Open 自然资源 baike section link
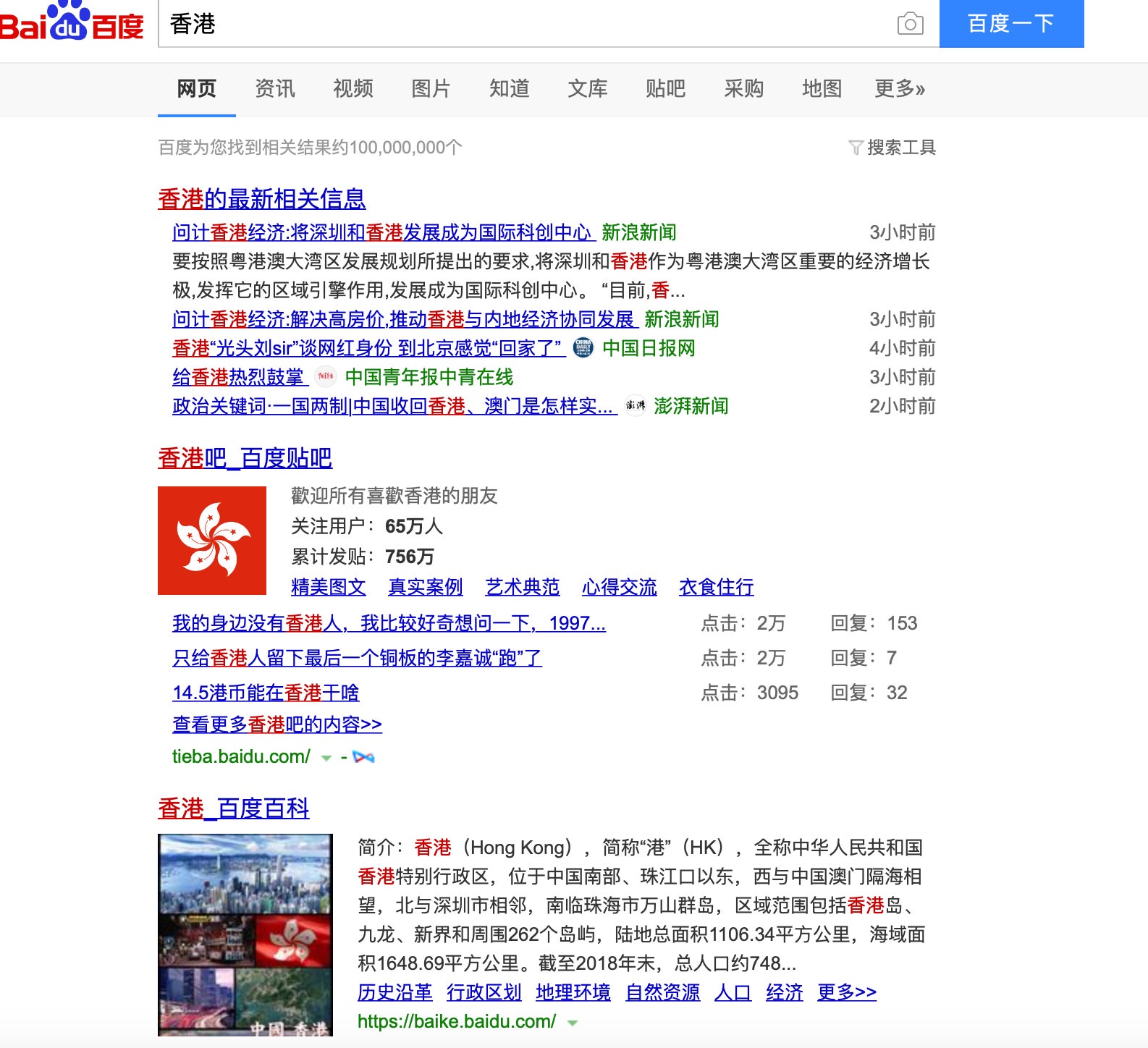Image resolution: width=1148 pixels, height=1048 pixels. click(663, 992)
